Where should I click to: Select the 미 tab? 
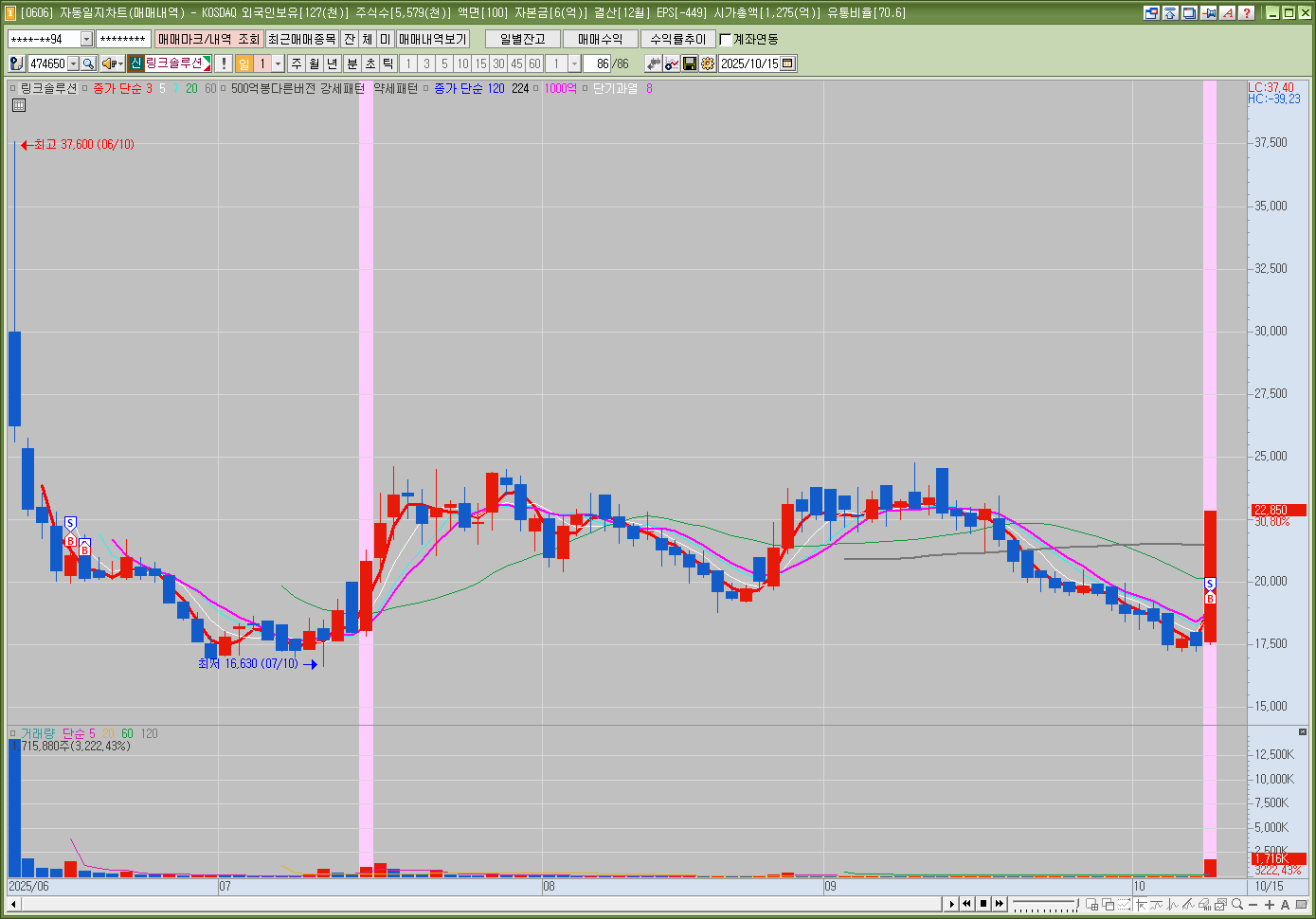[x=385, y=39]
